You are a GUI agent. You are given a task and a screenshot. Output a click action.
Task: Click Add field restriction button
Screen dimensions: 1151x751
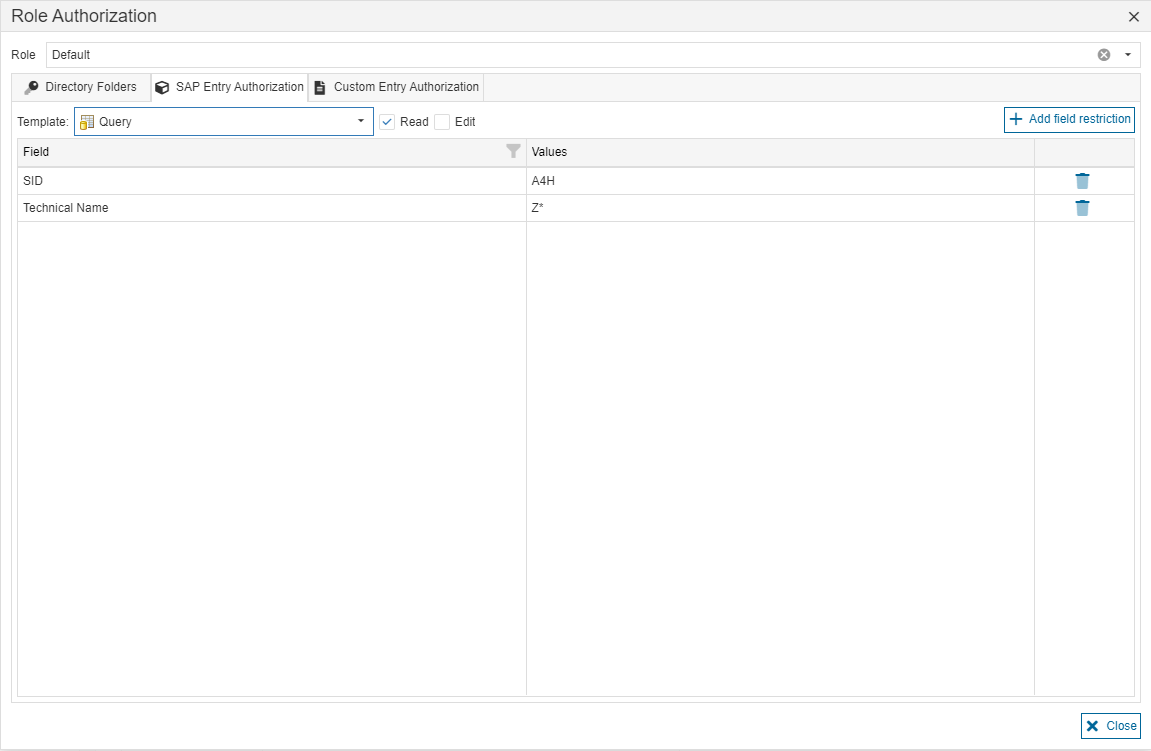[x=1069, y=119]
